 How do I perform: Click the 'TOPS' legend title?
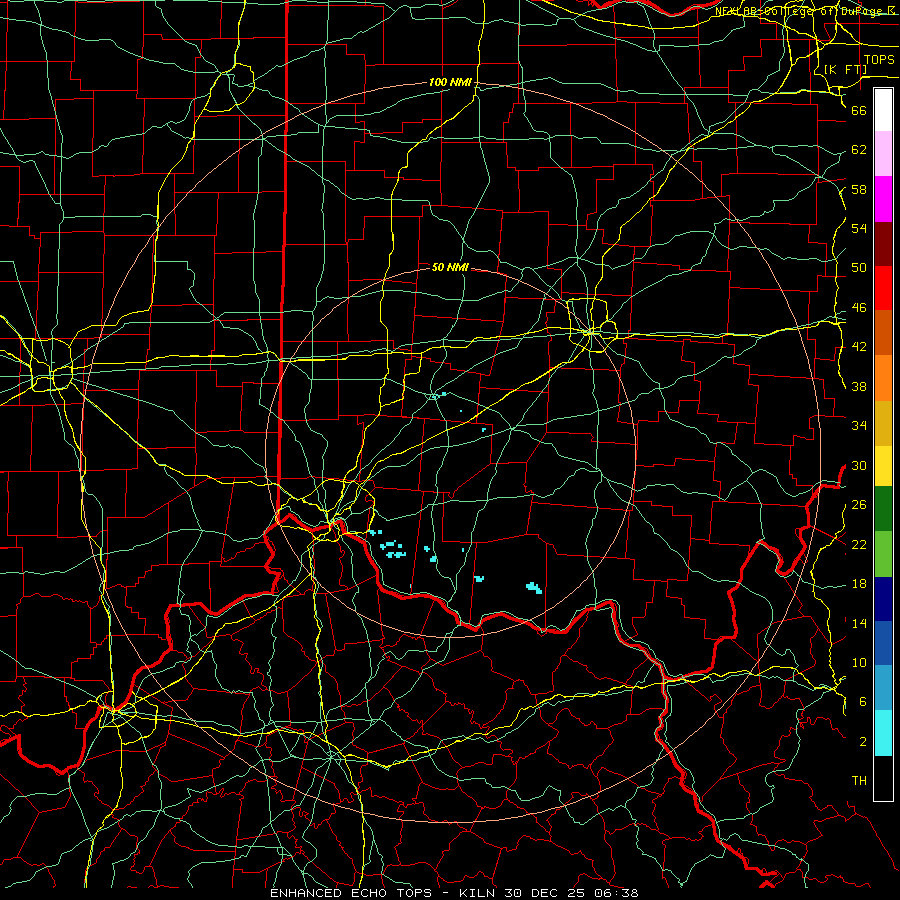(x=879, y=60)
